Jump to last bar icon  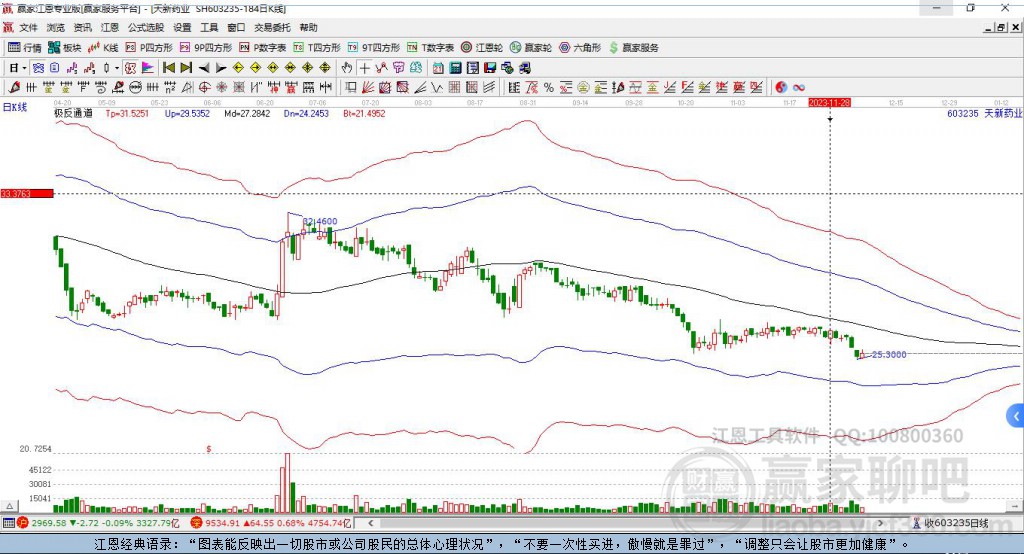tap(186, 68)
